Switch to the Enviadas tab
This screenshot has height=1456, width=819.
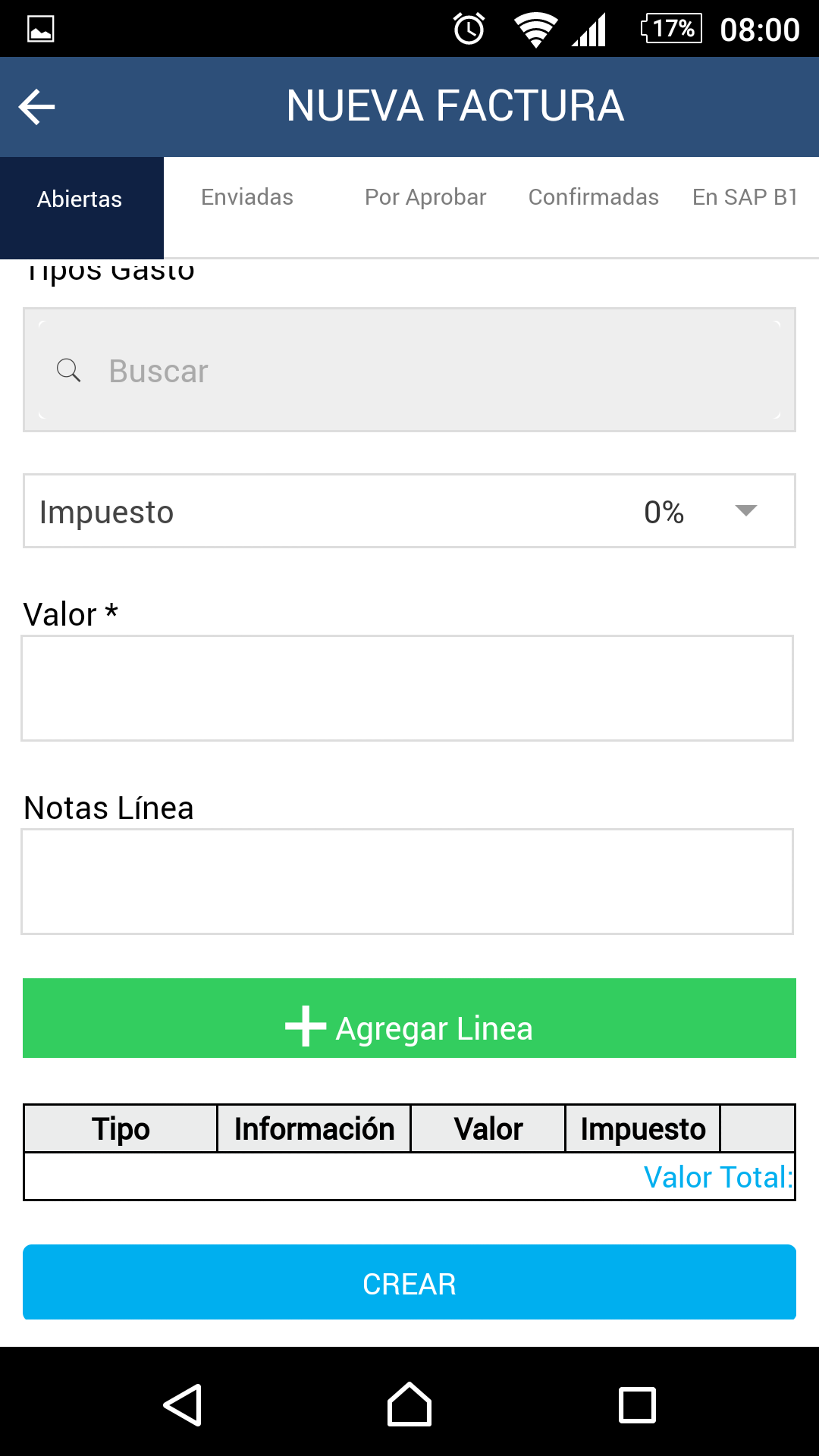pyautogui.click(x=247, y=197)
